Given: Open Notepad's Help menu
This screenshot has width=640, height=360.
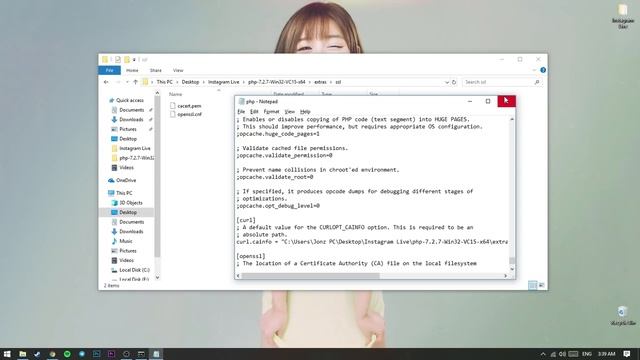Looking at the screenshot, I should coord(305,111).
